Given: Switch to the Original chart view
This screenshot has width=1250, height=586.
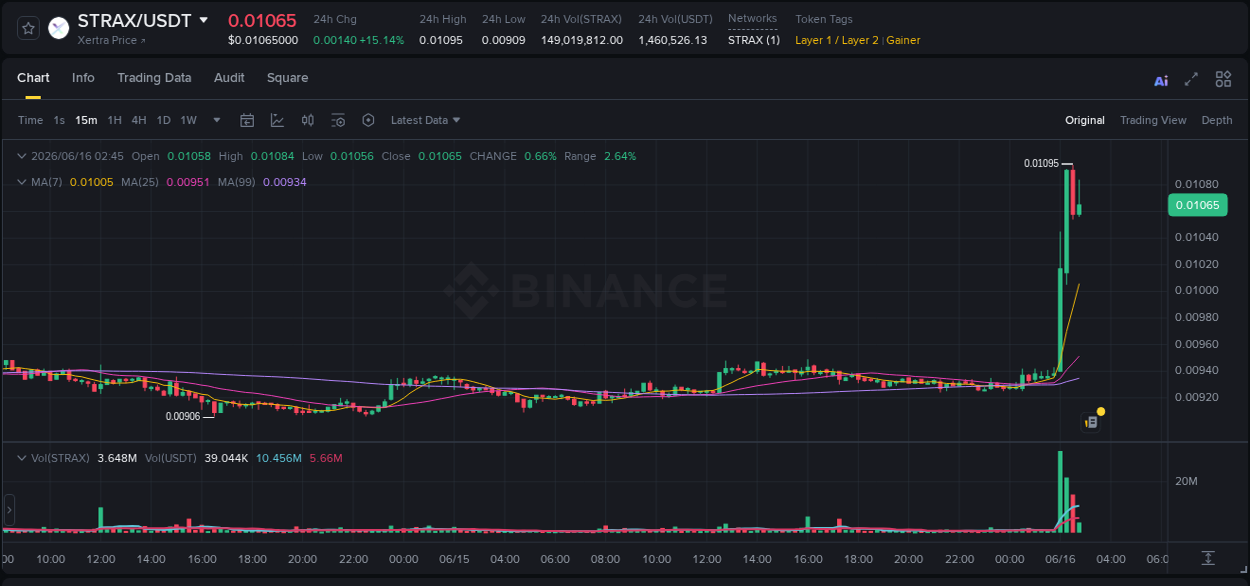Looking at the screenshot, I should click(x=1085, y=120).
